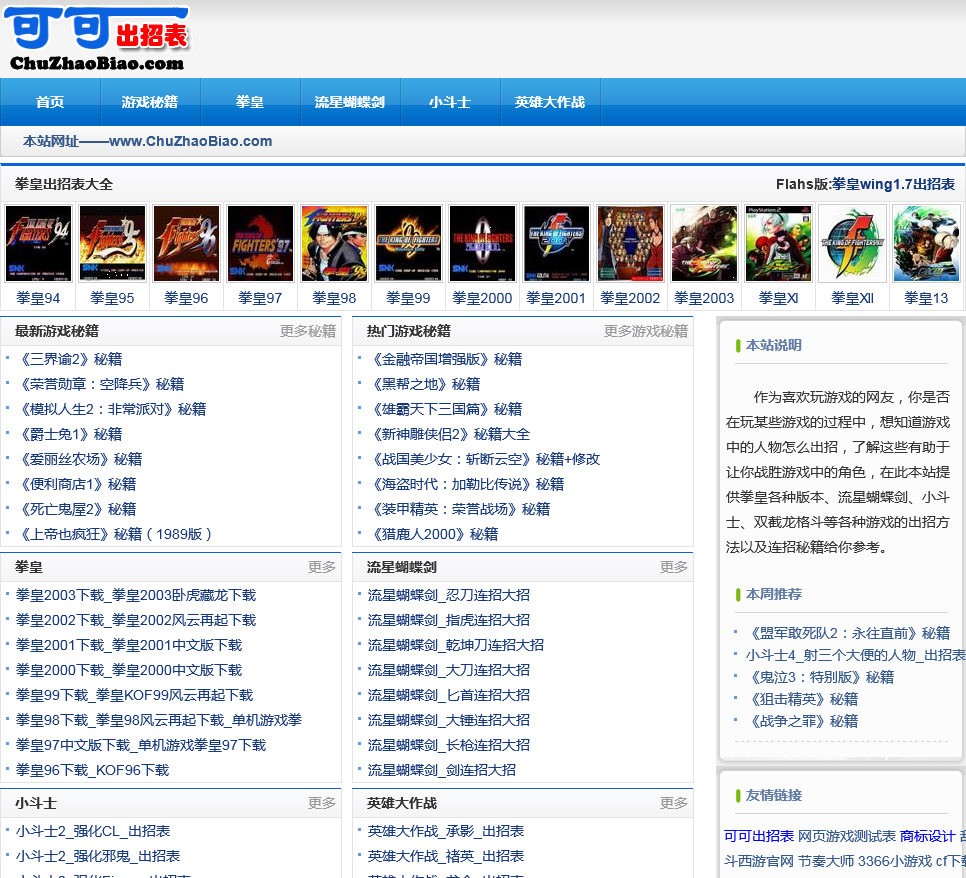Click the 可可出招表 site logo
This screenshot has height=878, width=966.
tap(97, 39)
